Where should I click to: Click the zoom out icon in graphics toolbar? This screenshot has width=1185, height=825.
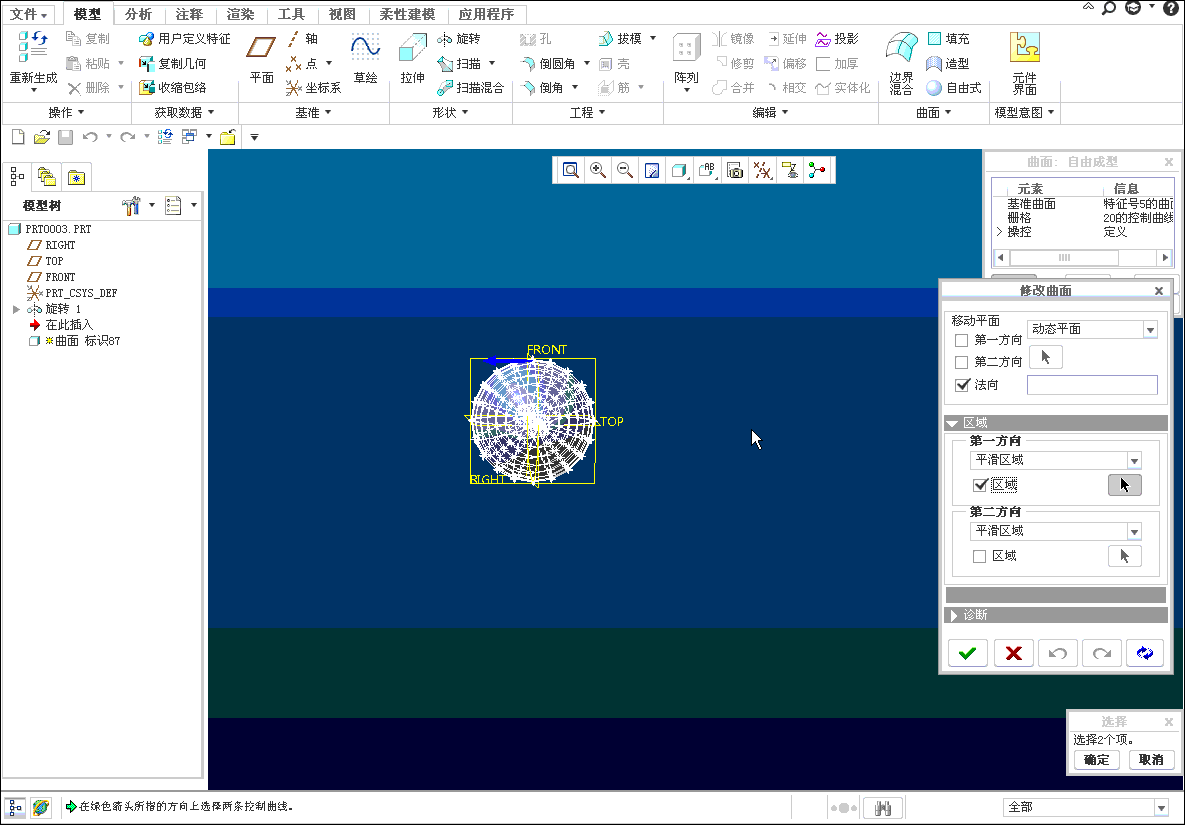[x=625, y=170]
